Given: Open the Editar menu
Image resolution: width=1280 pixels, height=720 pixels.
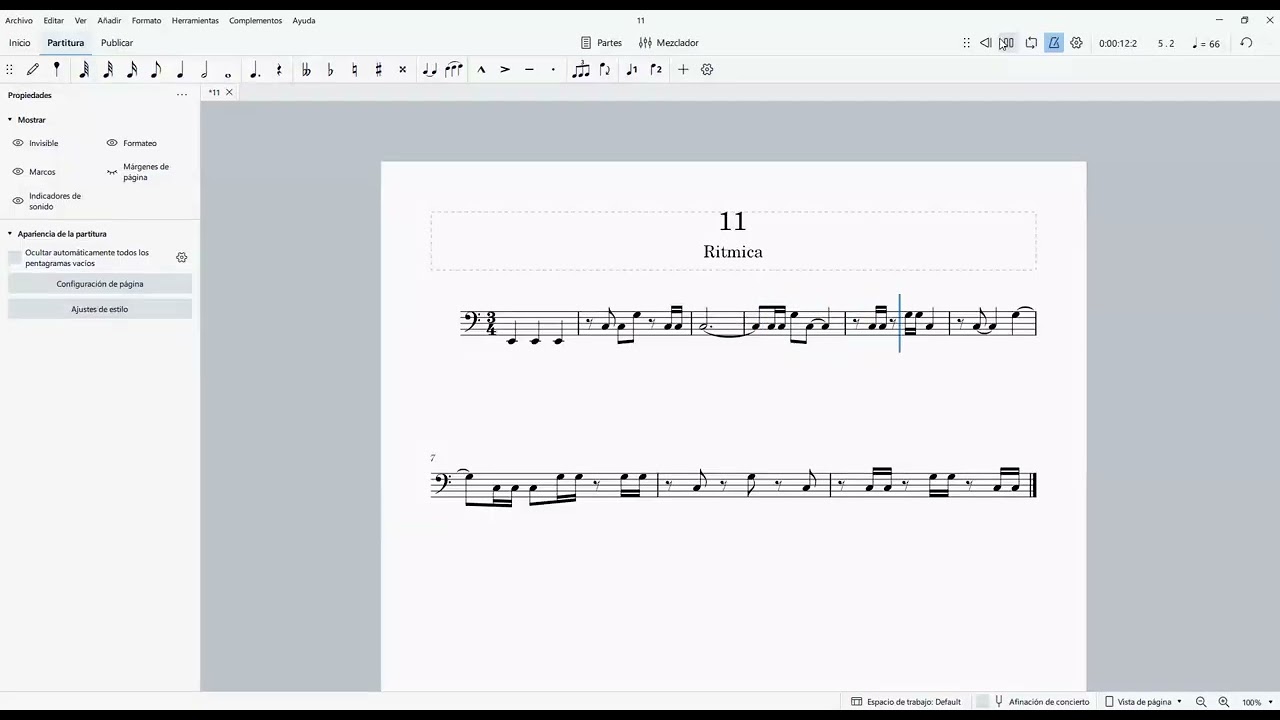Looking at the screenshot, I should [53, 20].
